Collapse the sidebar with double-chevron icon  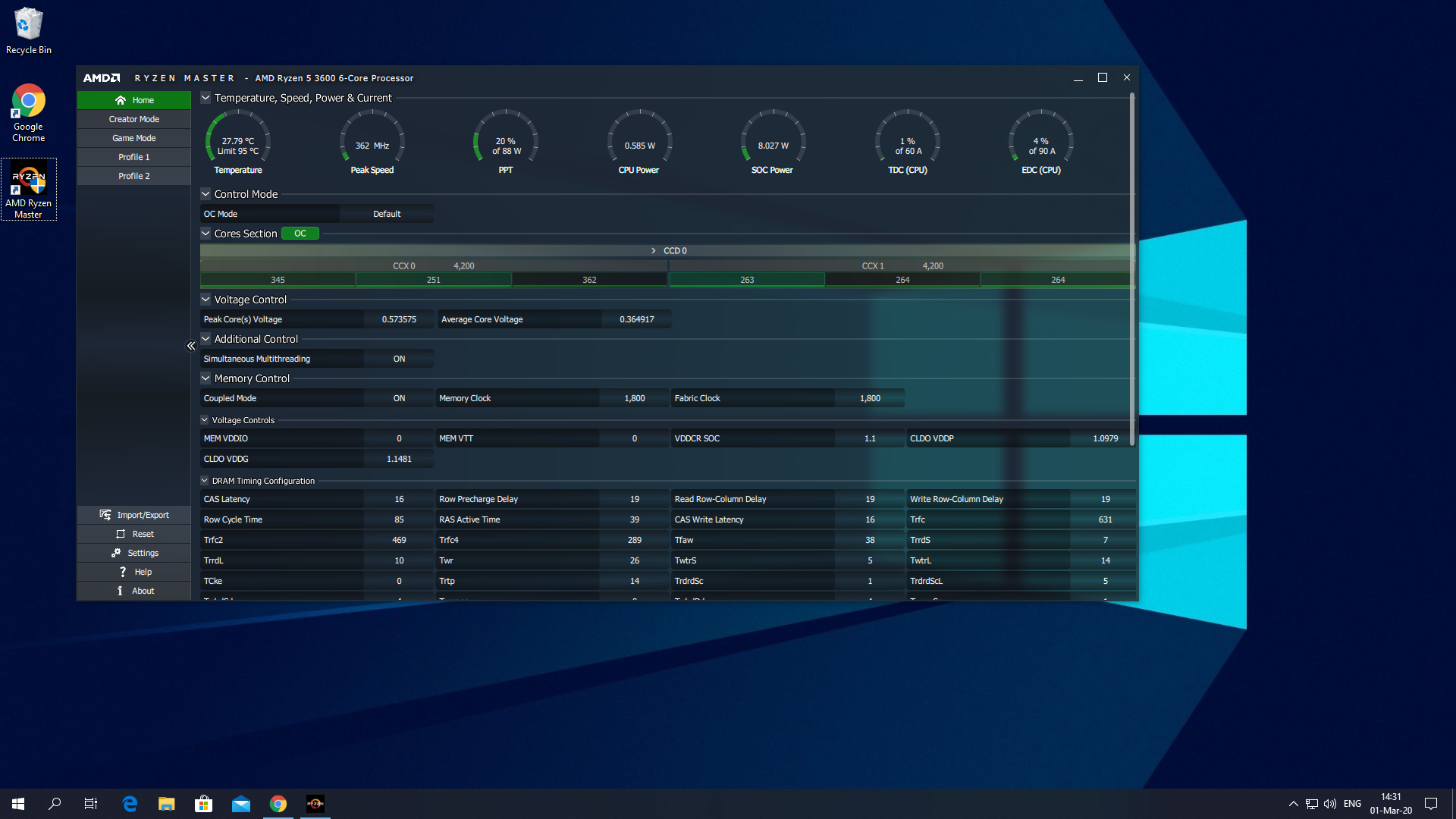click(x=191, y=346)
